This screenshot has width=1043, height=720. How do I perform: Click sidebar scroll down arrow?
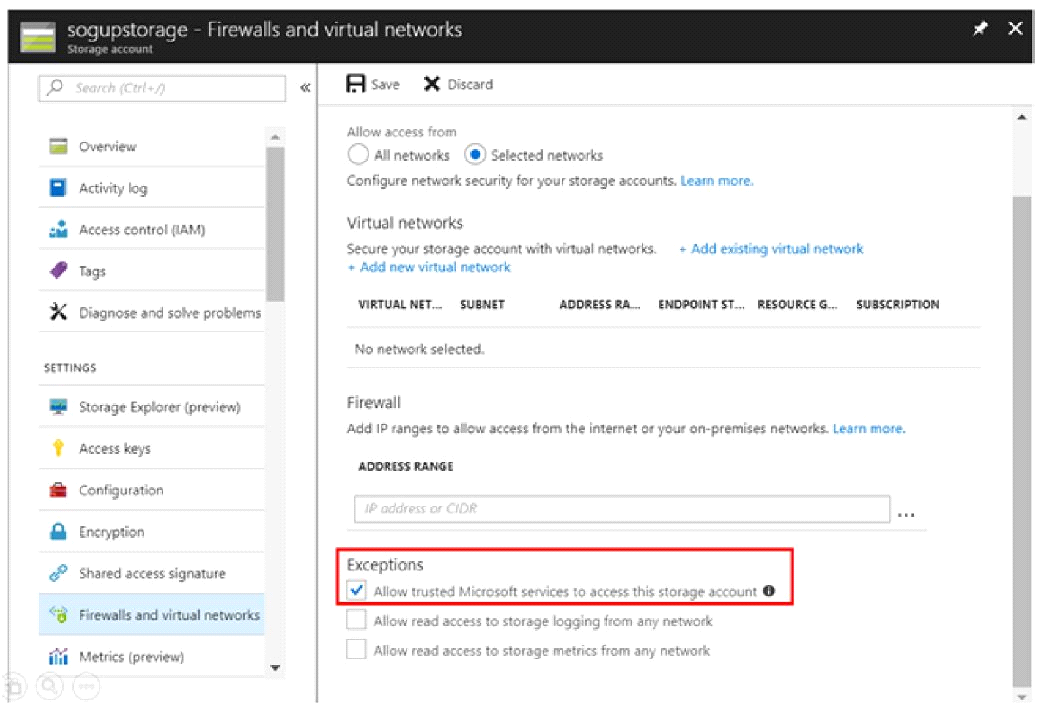point(275,667)
